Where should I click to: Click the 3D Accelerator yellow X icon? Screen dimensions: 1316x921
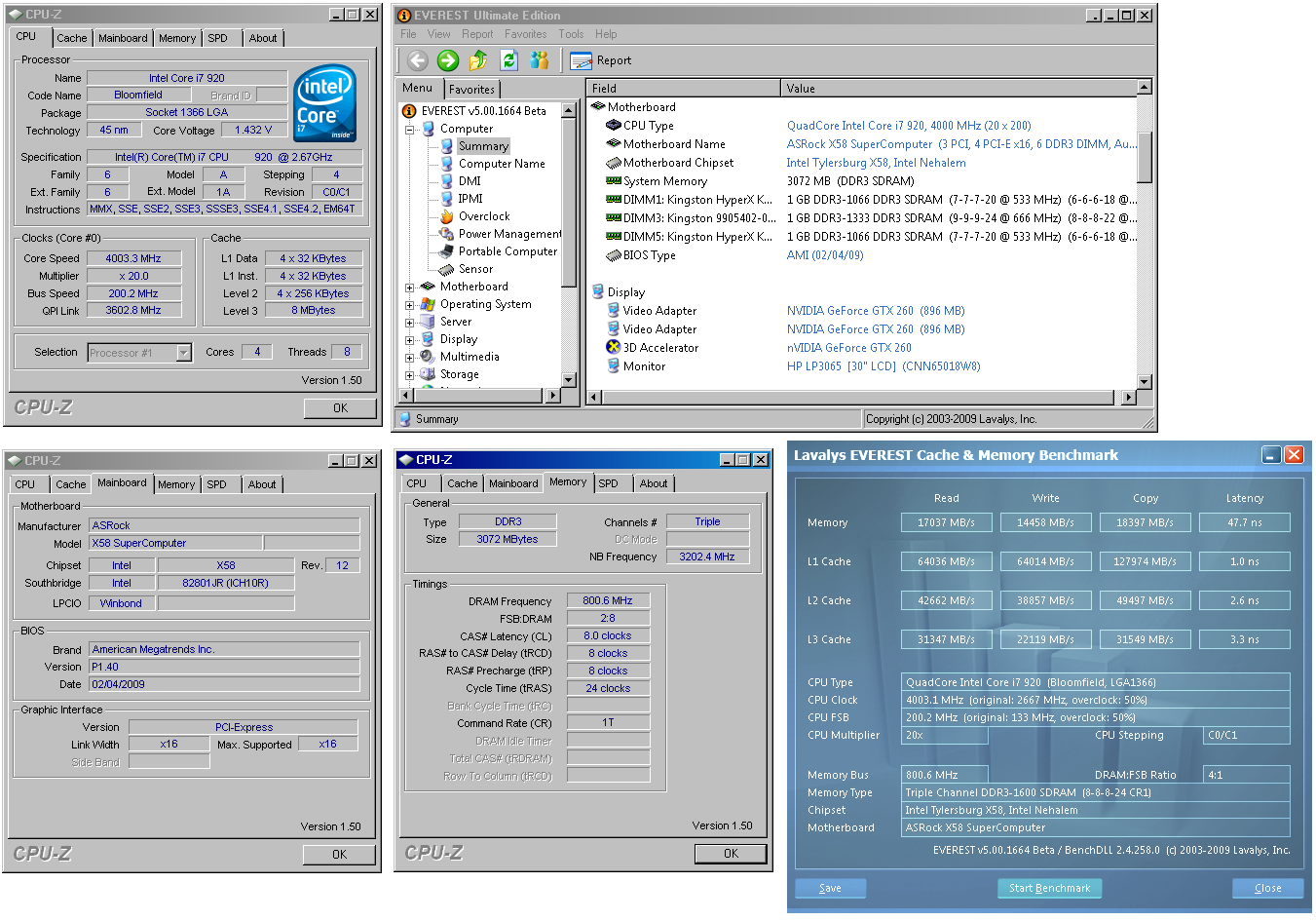pyautogui.click(x=614, y=348)
